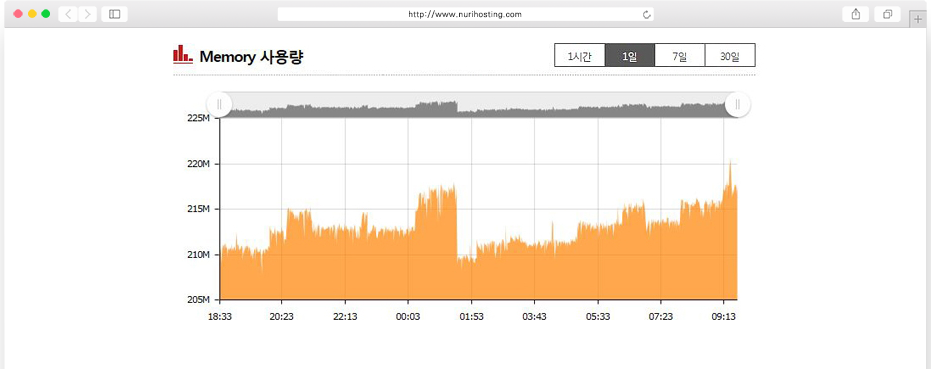This screenshot has width=931, height=369.
Task: Close the window with the red button
Action: tap(18, 14)
